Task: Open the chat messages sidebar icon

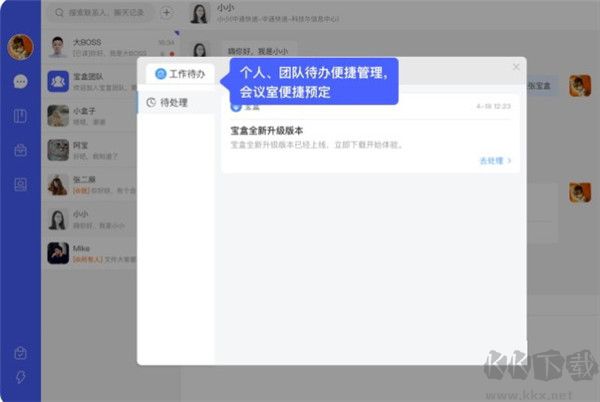Action: pos(20,81)
